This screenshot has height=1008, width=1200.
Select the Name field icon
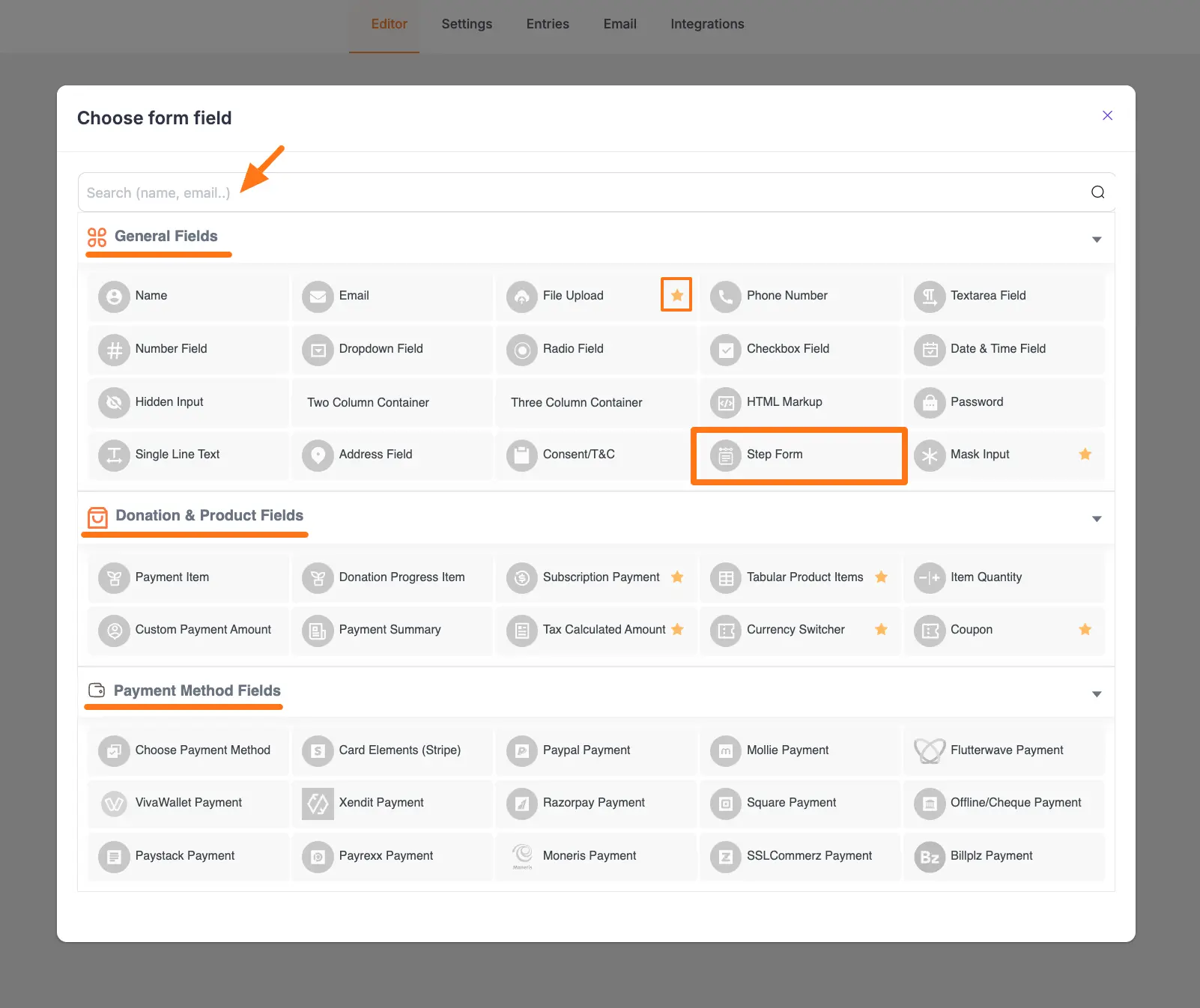[x=114, y=296]
